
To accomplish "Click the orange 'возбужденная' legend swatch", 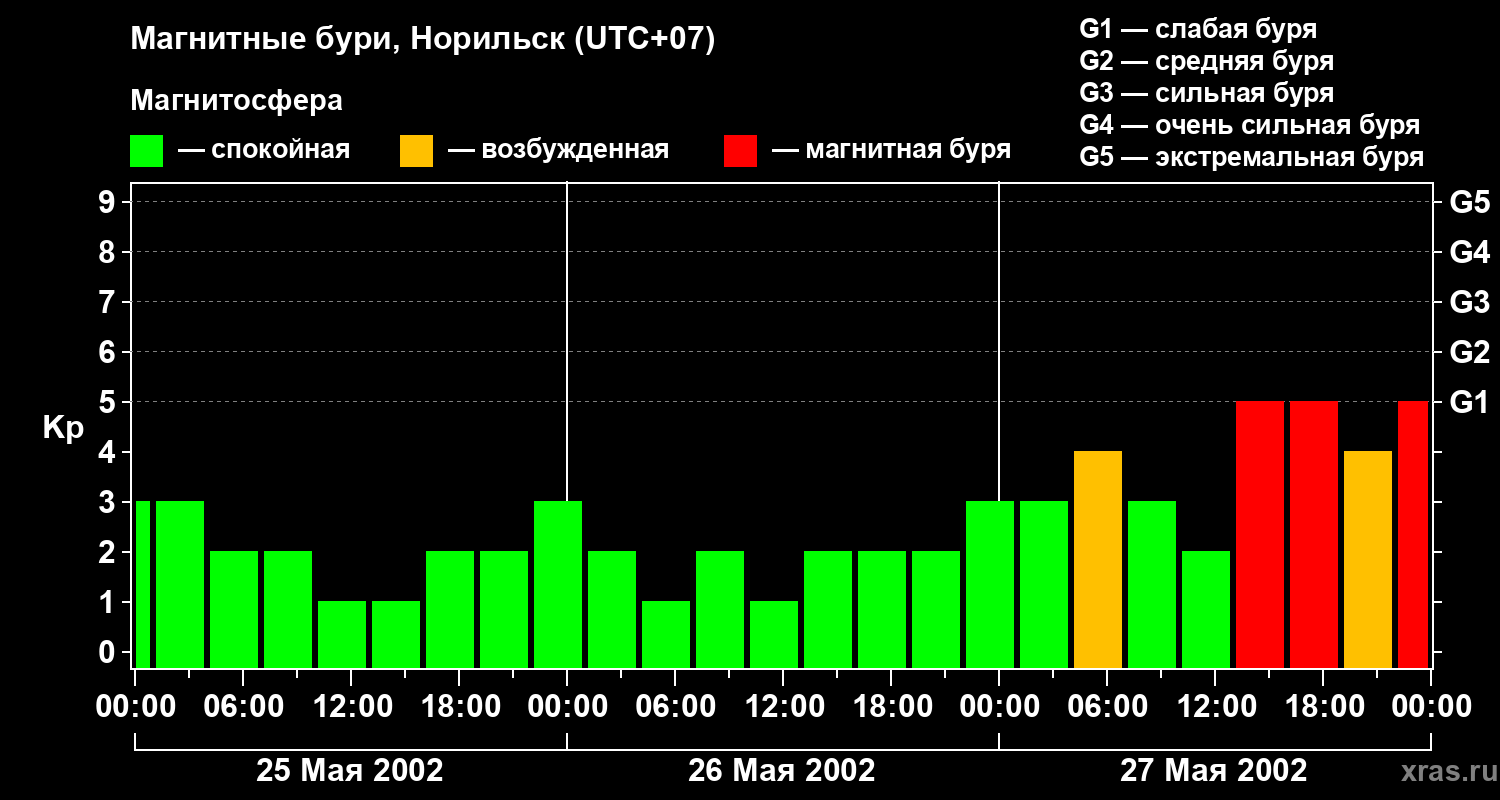I will (x=416, y=151).
